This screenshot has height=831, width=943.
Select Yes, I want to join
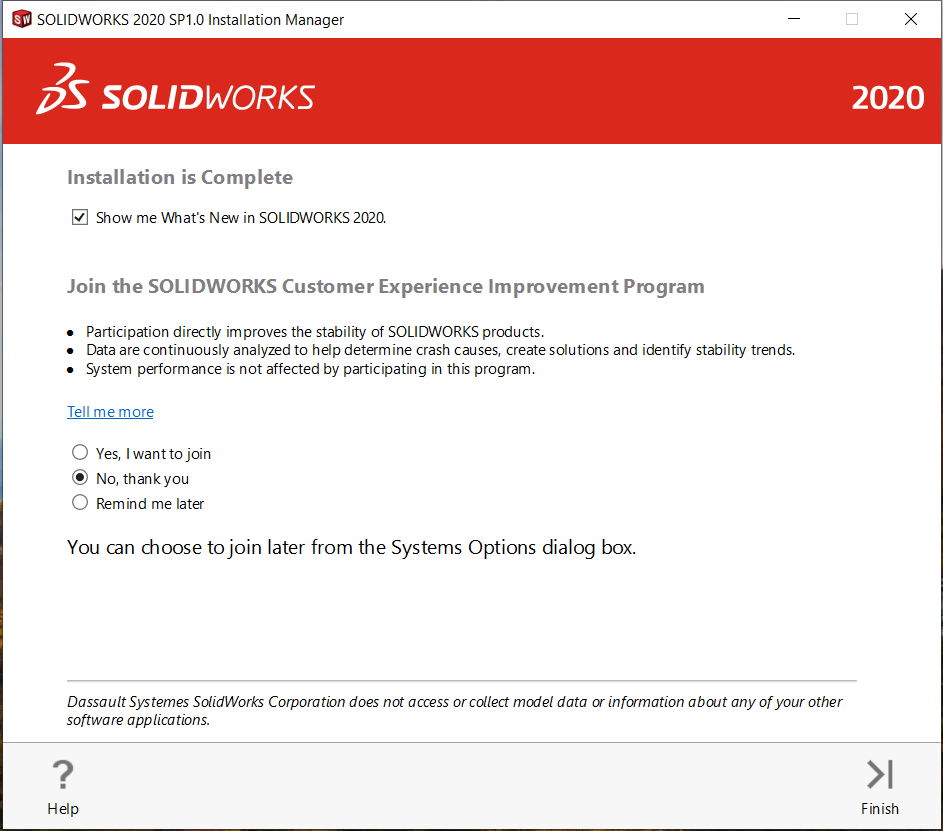pyautogui.click(x=80, y=452)
